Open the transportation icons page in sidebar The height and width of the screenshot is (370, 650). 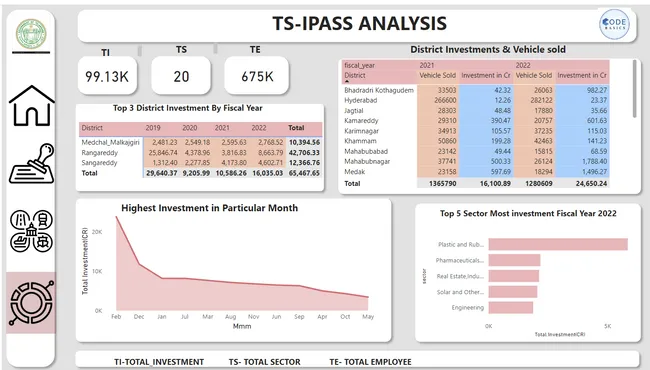click(x=32, y=231)
